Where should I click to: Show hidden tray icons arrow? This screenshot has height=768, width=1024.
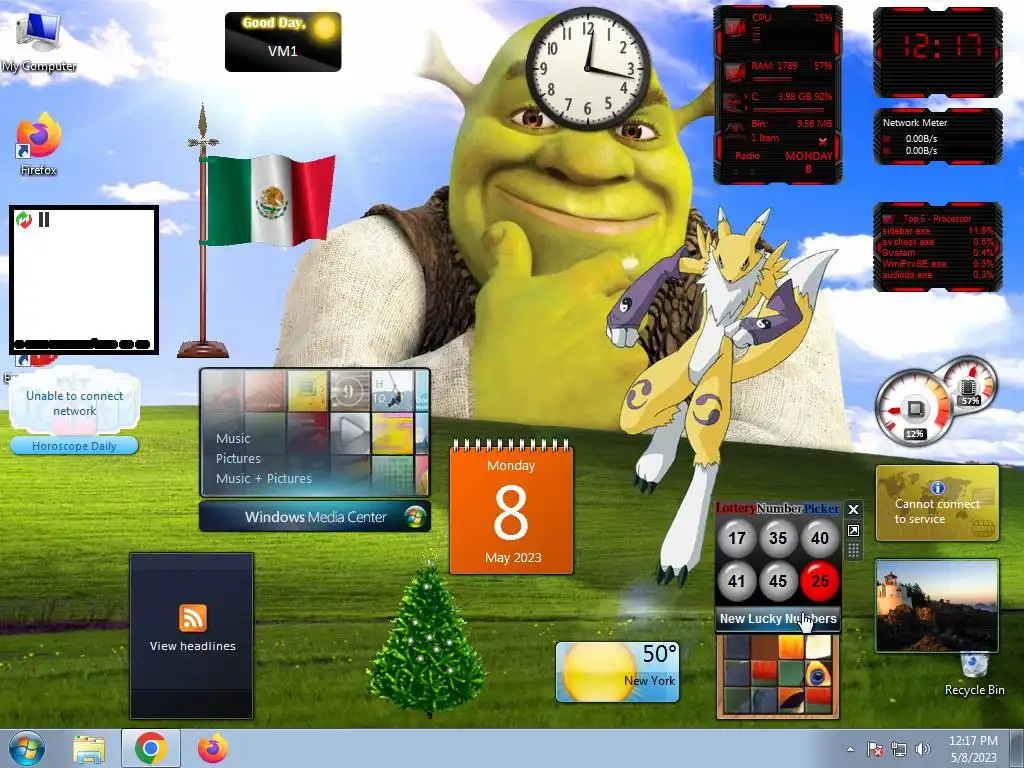coord(850,749)
